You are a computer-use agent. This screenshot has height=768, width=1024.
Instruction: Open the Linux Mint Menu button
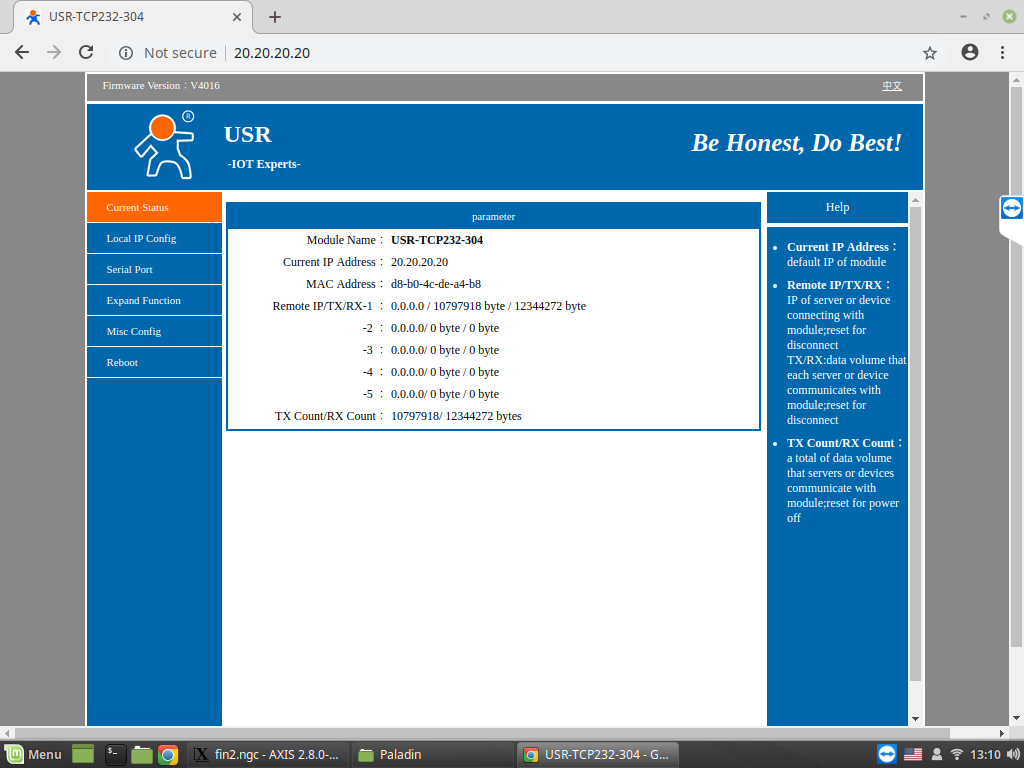tap(34, 754)
